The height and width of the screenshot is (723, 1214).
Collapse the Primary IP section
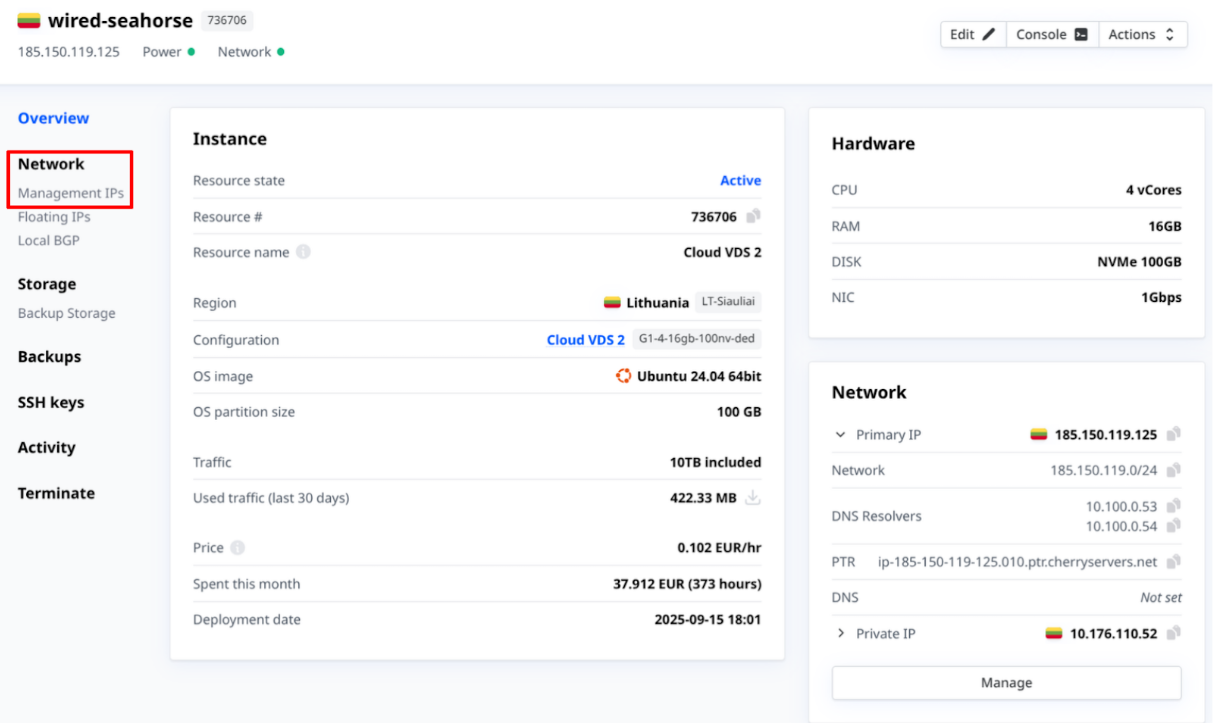pyautogui.click(x=841, y=435)
